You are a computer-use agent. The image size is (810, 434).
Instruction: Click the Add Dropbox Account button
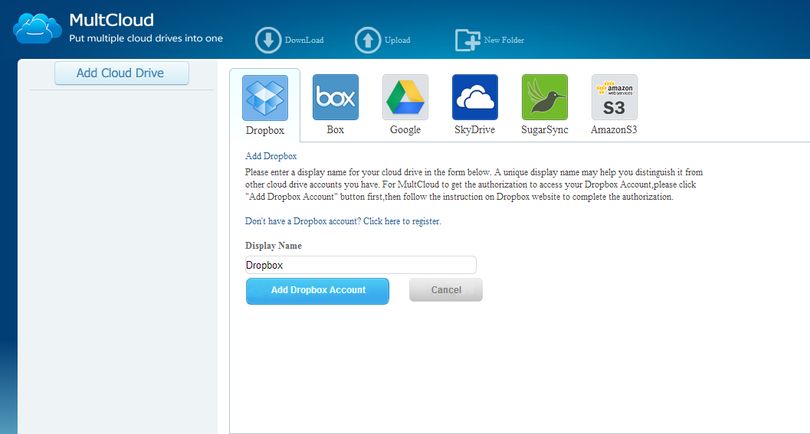tap(317, 291)
